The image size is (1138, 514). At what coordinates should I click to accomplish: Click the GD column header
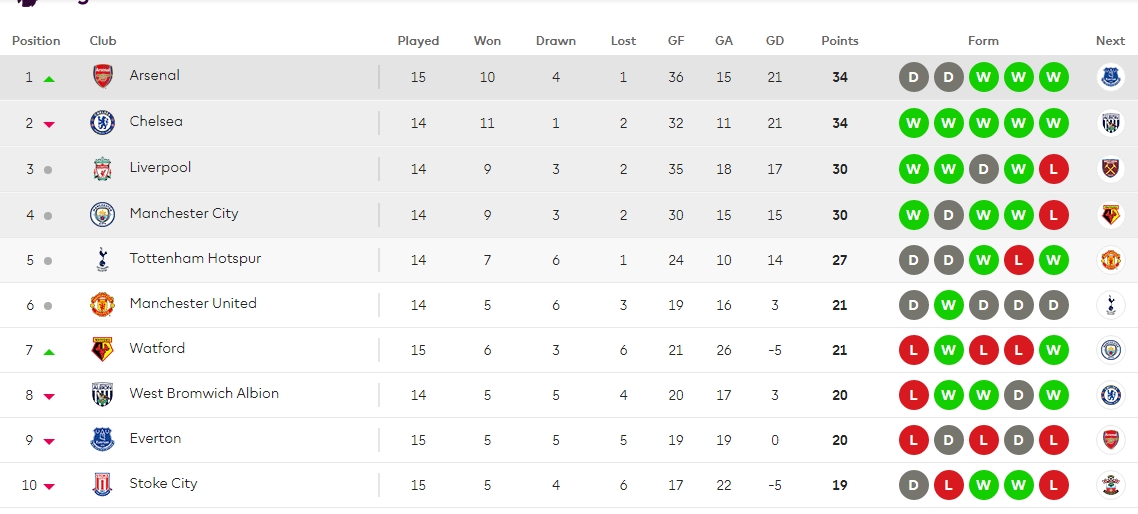click(x=774, y=41)
